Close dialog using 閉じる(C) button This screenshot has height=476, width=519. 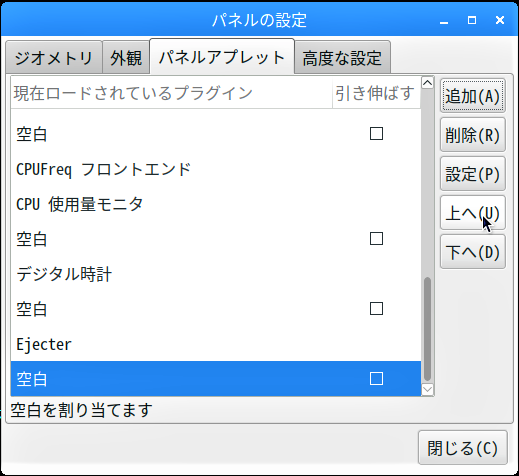(463, 448)
